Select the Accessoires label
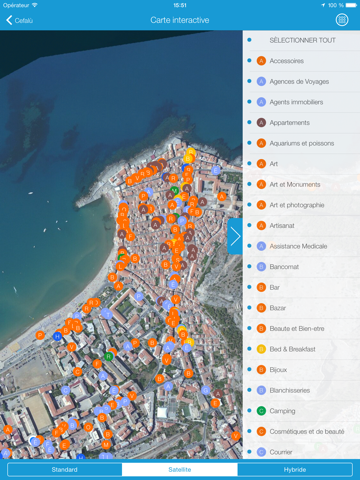 coord(287,61)
